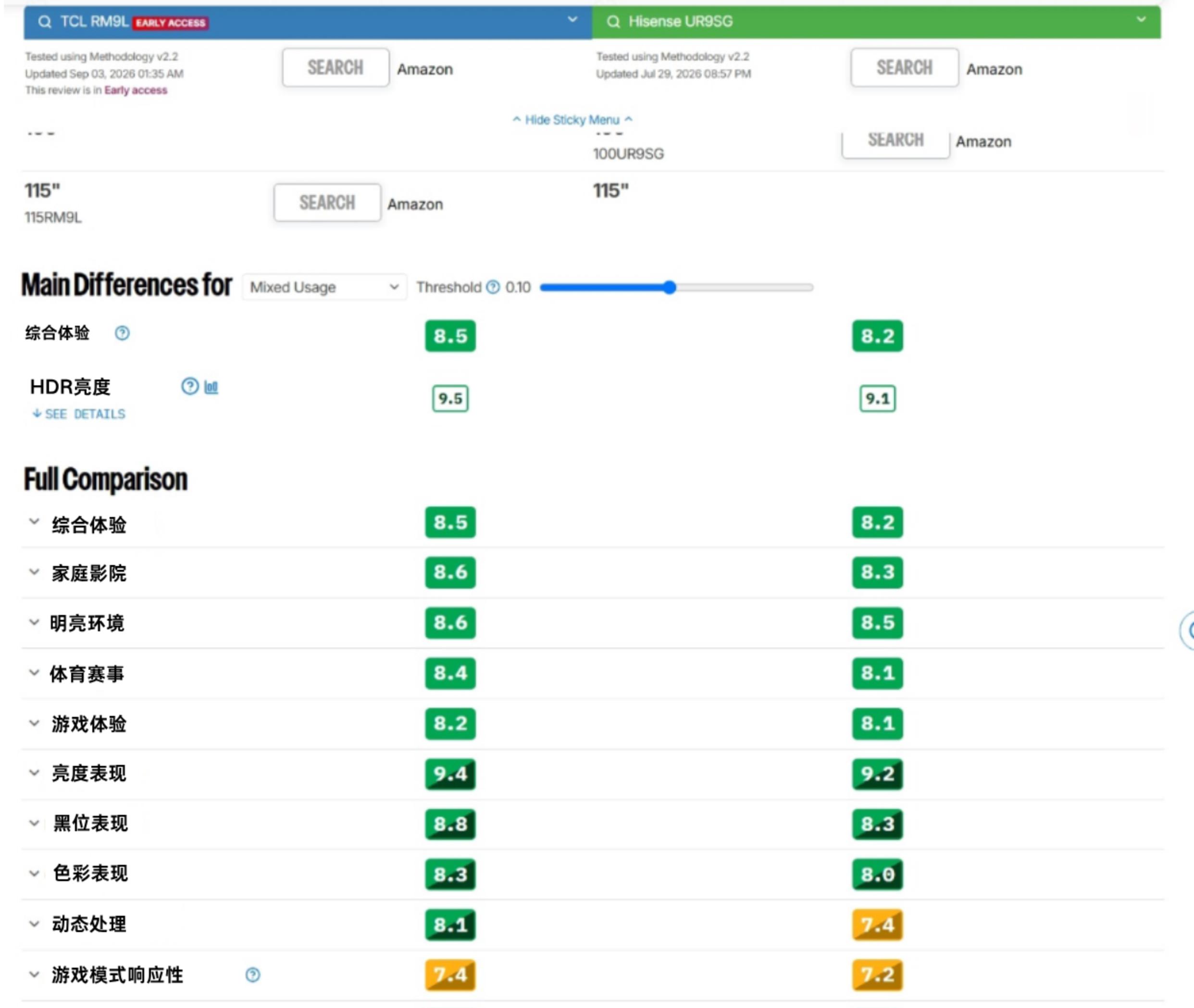Click SEARCH for the 115RM9L model
Screen dimensions: 1194x1008
(x=327, y=202)
